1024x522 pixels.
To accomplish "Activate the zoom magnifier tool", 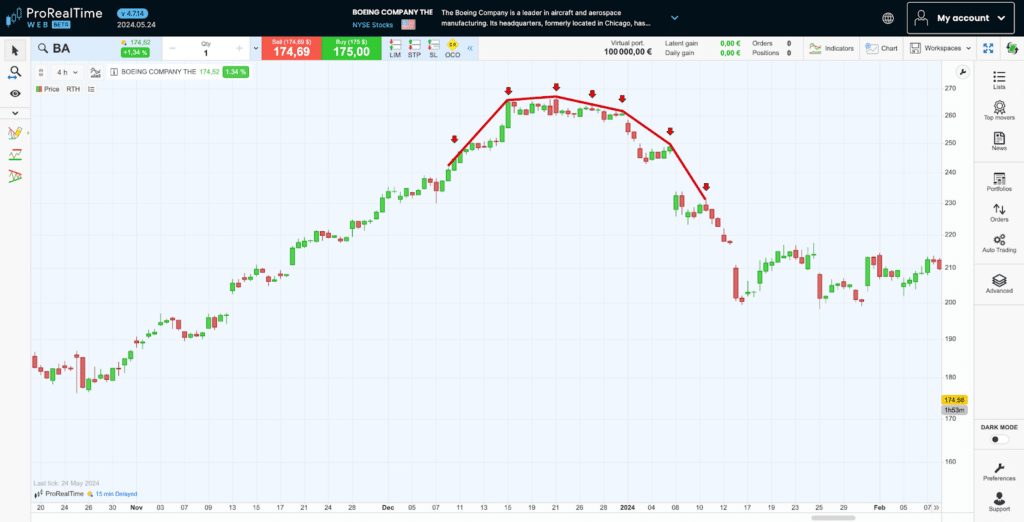I will pos(15,72).
